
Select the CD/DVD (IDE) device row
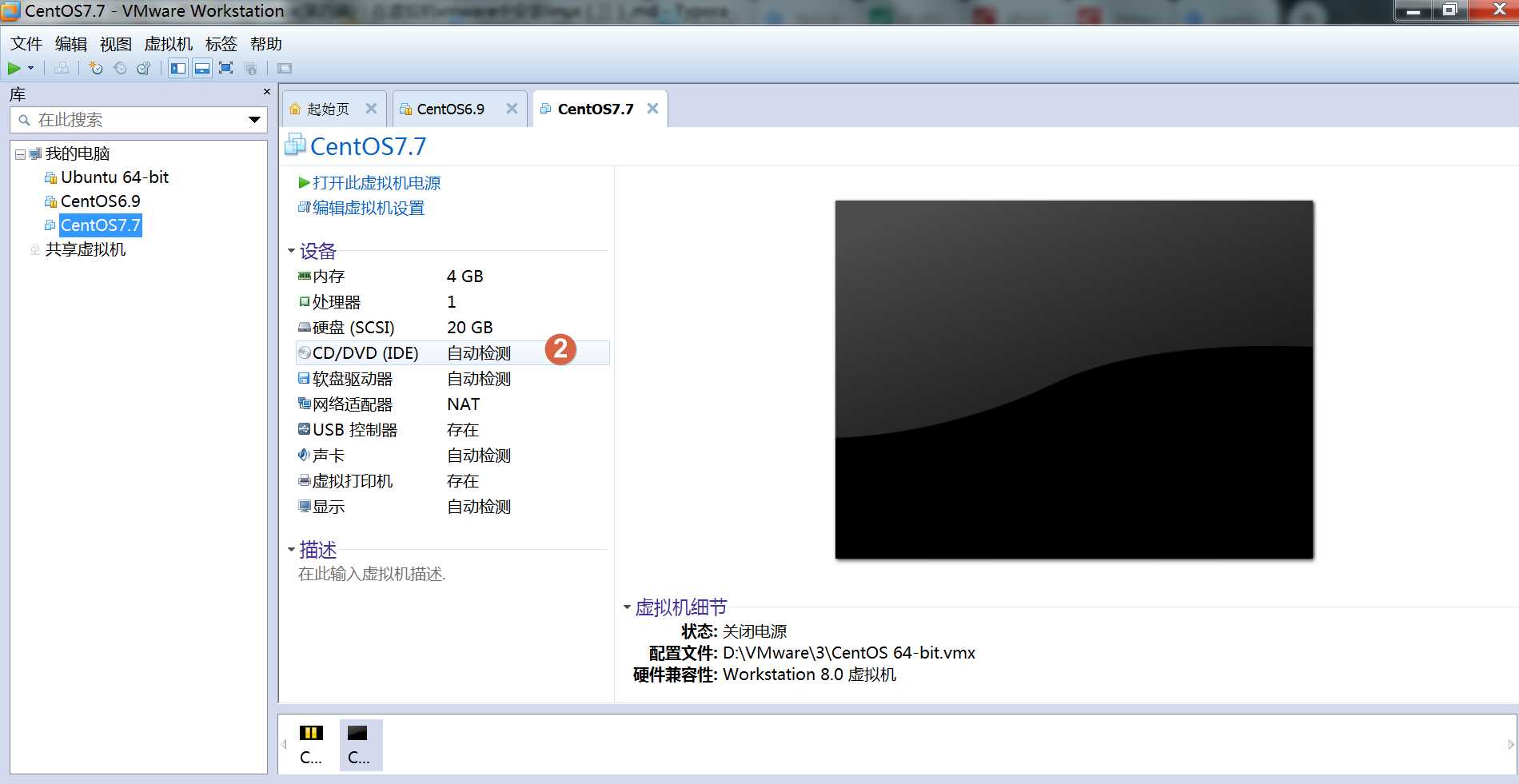(452, 353)
